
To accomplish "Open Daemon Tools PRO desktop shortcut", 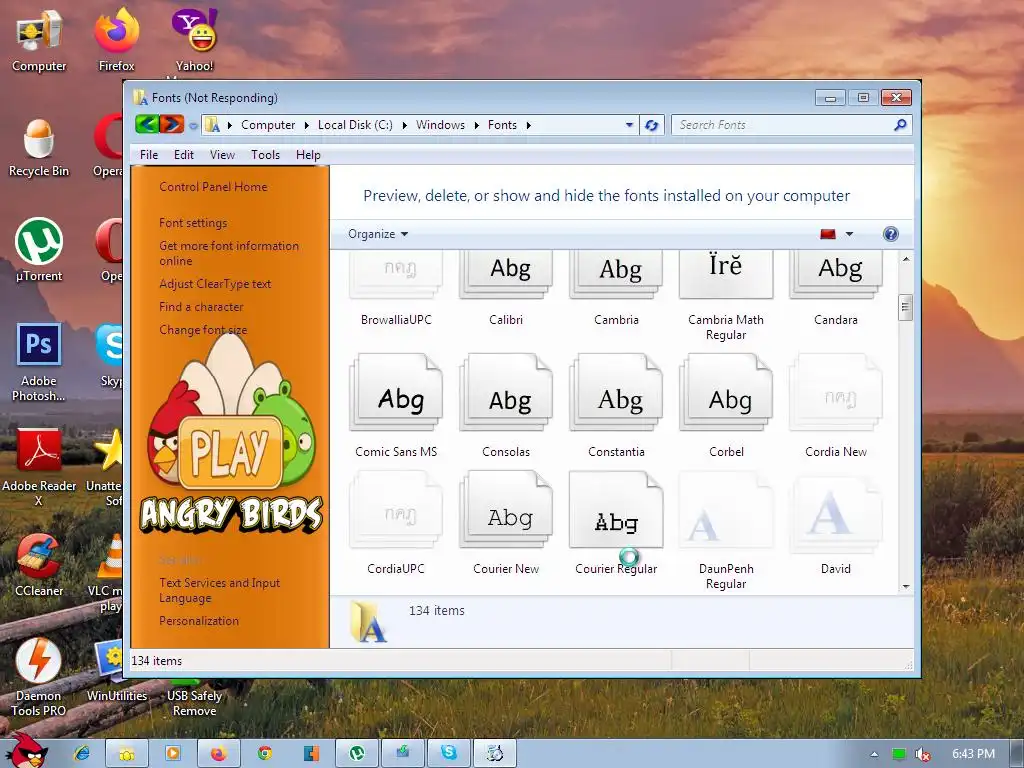I will click(39, 677).
